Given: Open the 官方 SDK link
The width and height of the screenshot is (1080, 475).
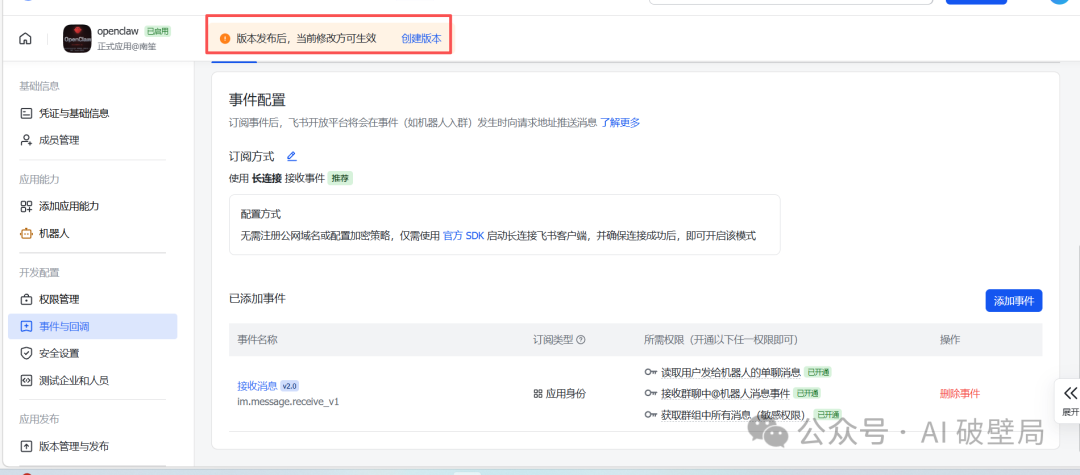Looking at the screenshot, I should 464,235.
